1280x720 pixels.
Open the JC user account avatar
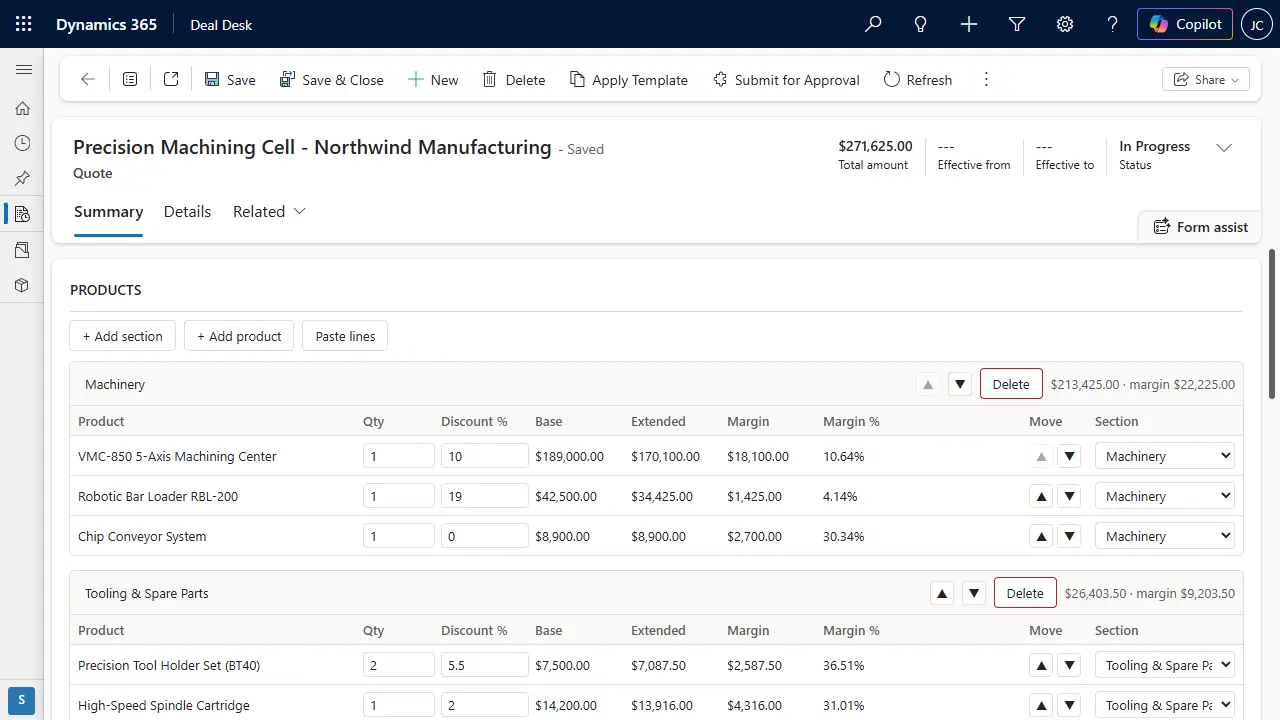coord(1257,24)
